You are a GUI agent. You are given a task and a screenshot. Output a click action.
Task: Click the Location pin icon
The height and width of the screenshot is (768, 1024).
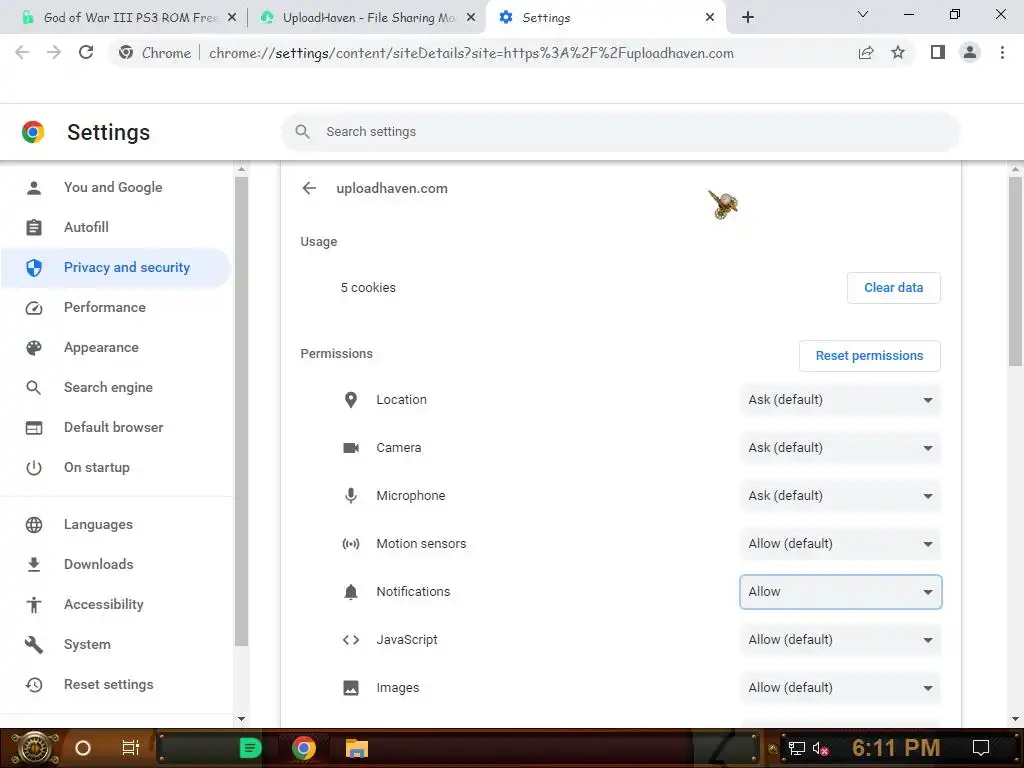(x=351, y=400)
